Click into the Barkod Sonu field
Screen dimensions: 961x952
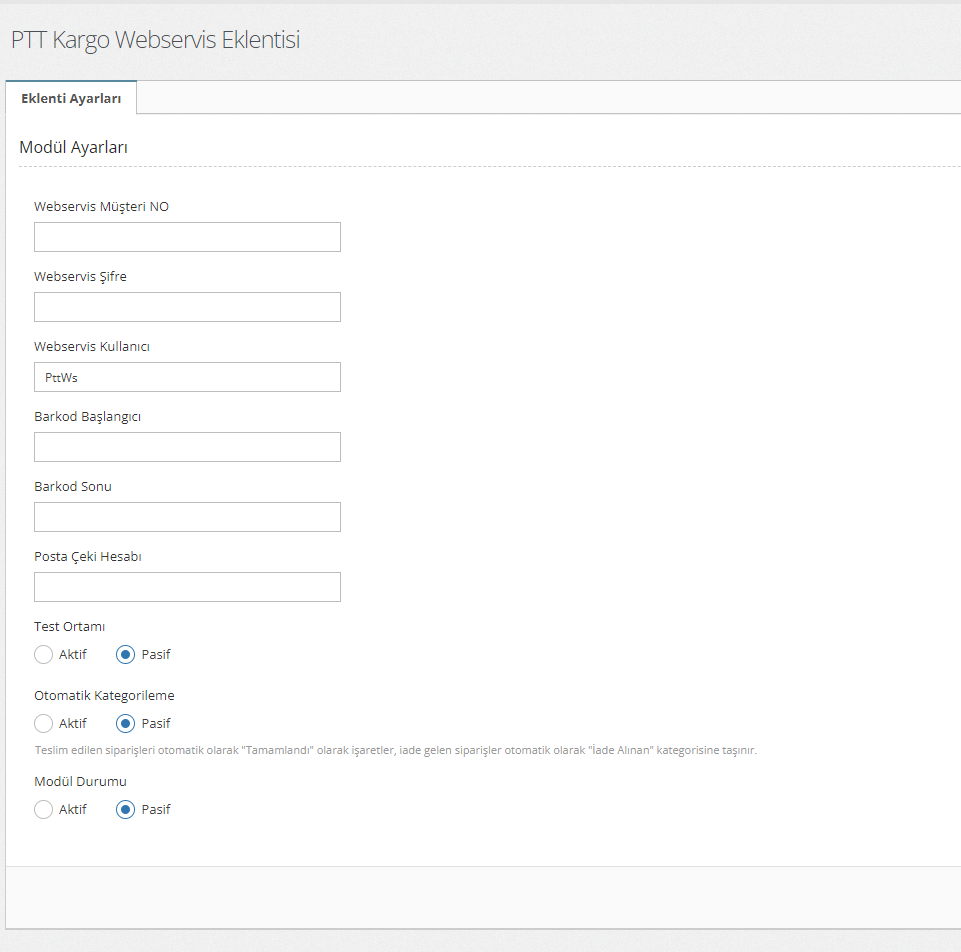pyautogui.click(x=187, y=517)
